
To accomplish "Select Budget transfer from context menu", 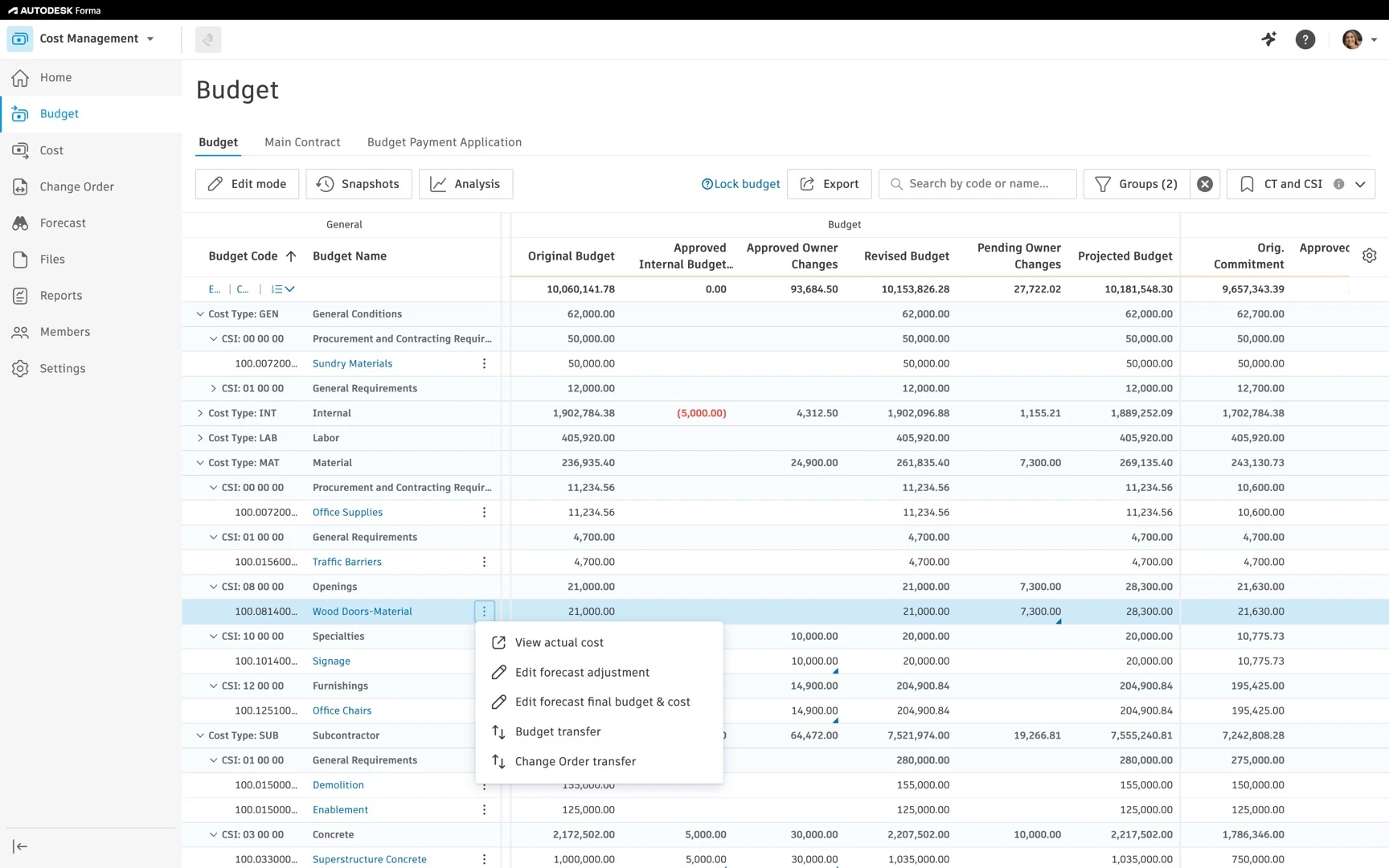I will coord(600,732).
